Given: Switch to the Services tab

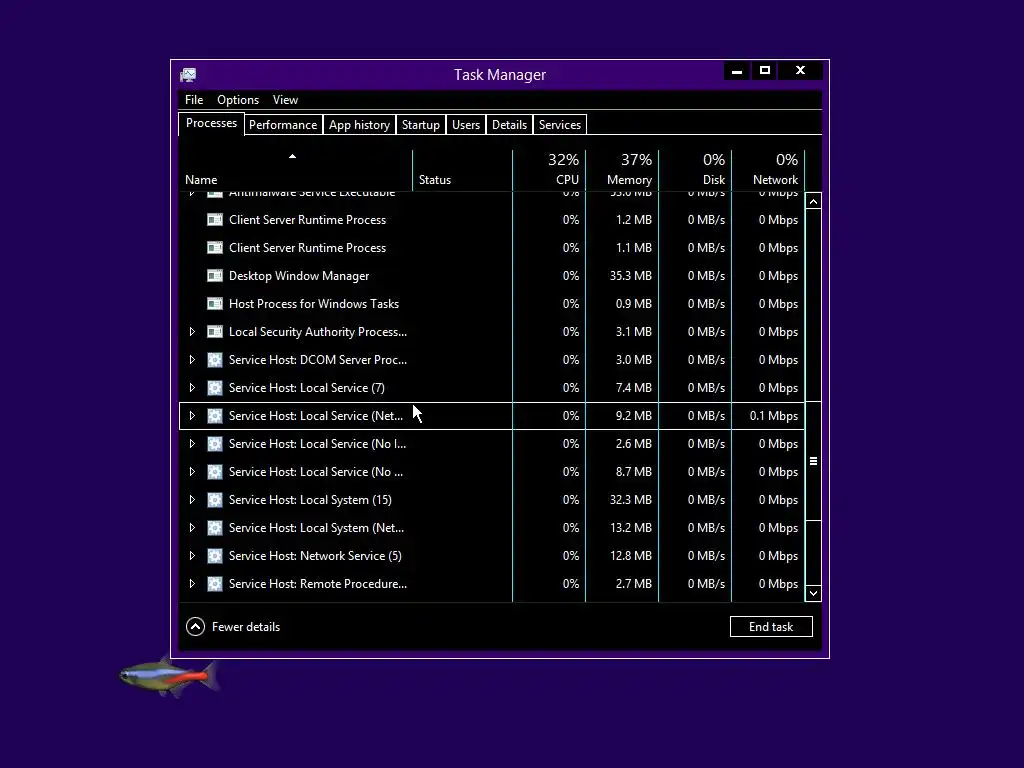Looking at the screenshot, I should pos(560,125).
